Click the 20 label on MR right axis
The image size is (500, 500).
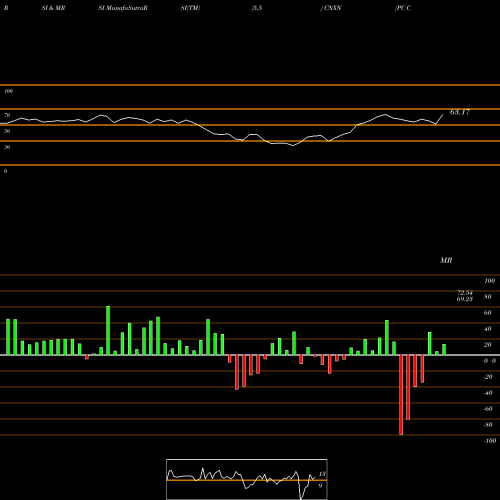tap(488, 345)
